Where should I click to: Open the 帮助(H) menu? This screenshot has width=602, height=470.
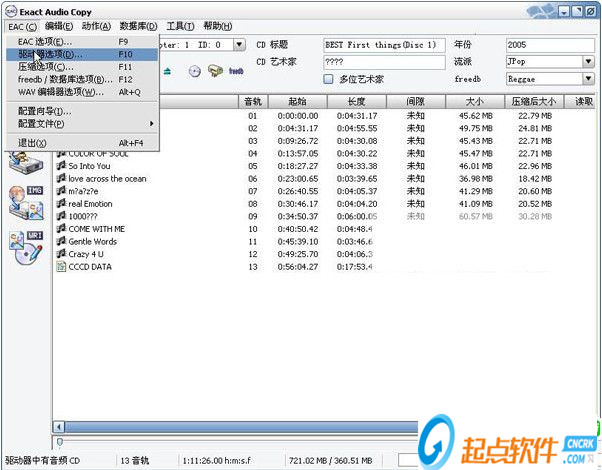[218, 26]
